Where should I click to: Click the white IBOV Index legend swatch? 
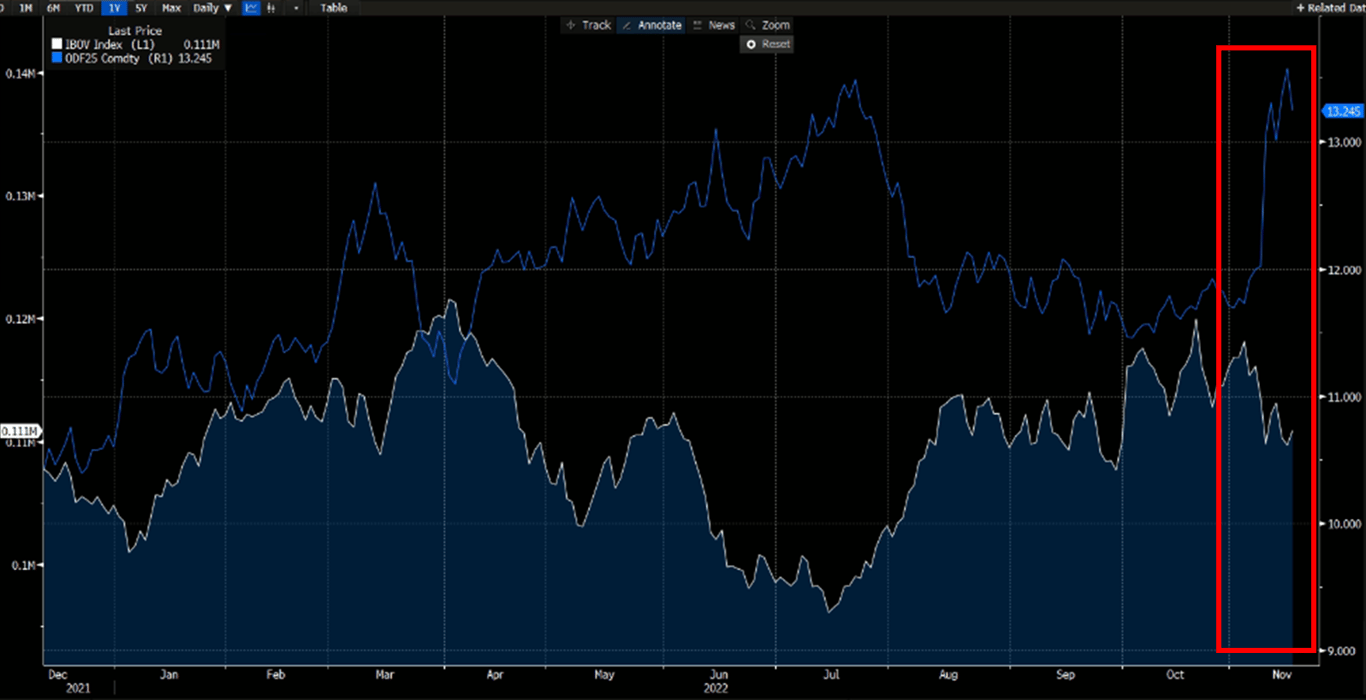[x=56, y=45]
